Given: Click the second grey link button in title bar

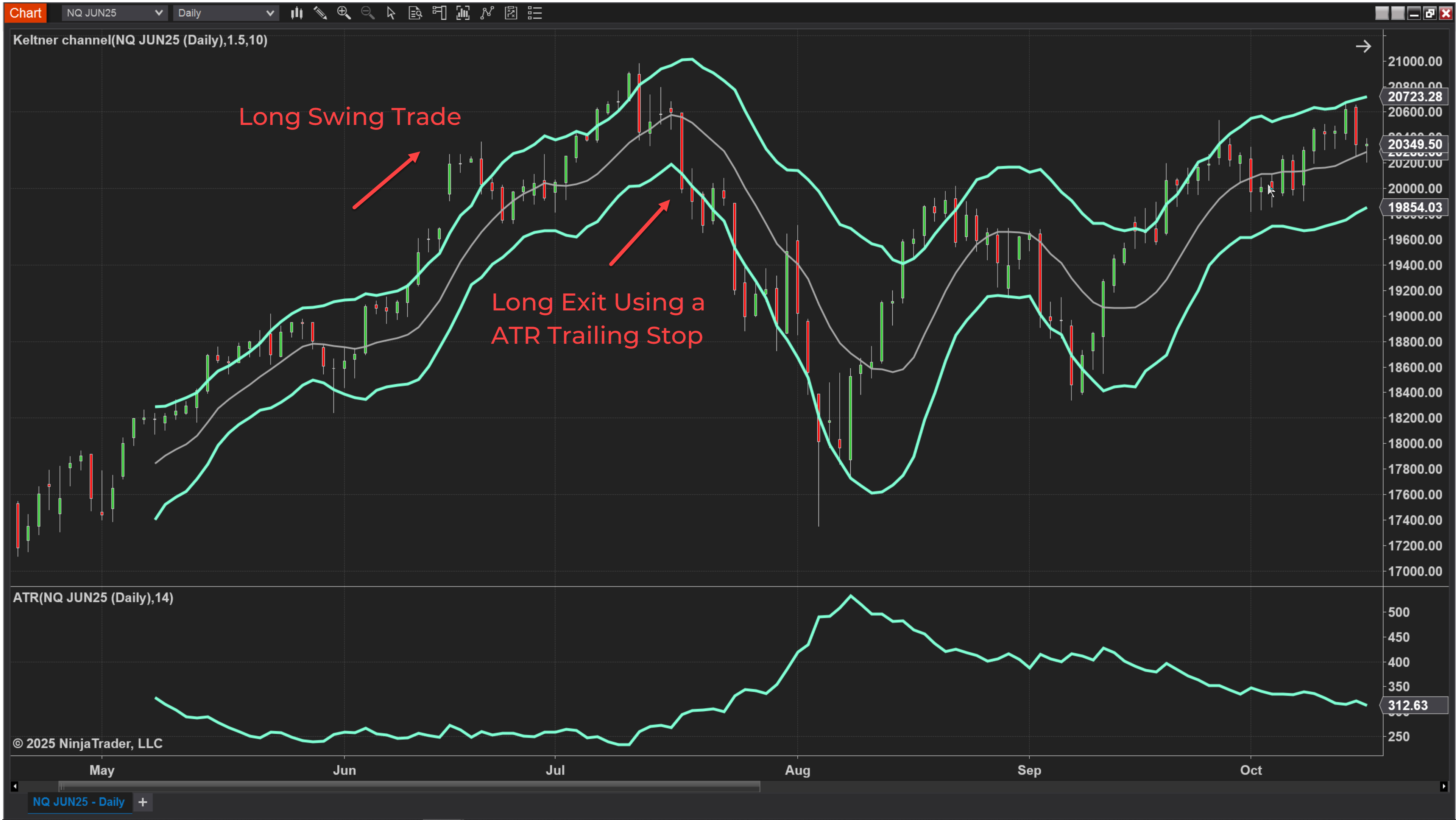Looking at the screenshot, I should coord(1398,13).
